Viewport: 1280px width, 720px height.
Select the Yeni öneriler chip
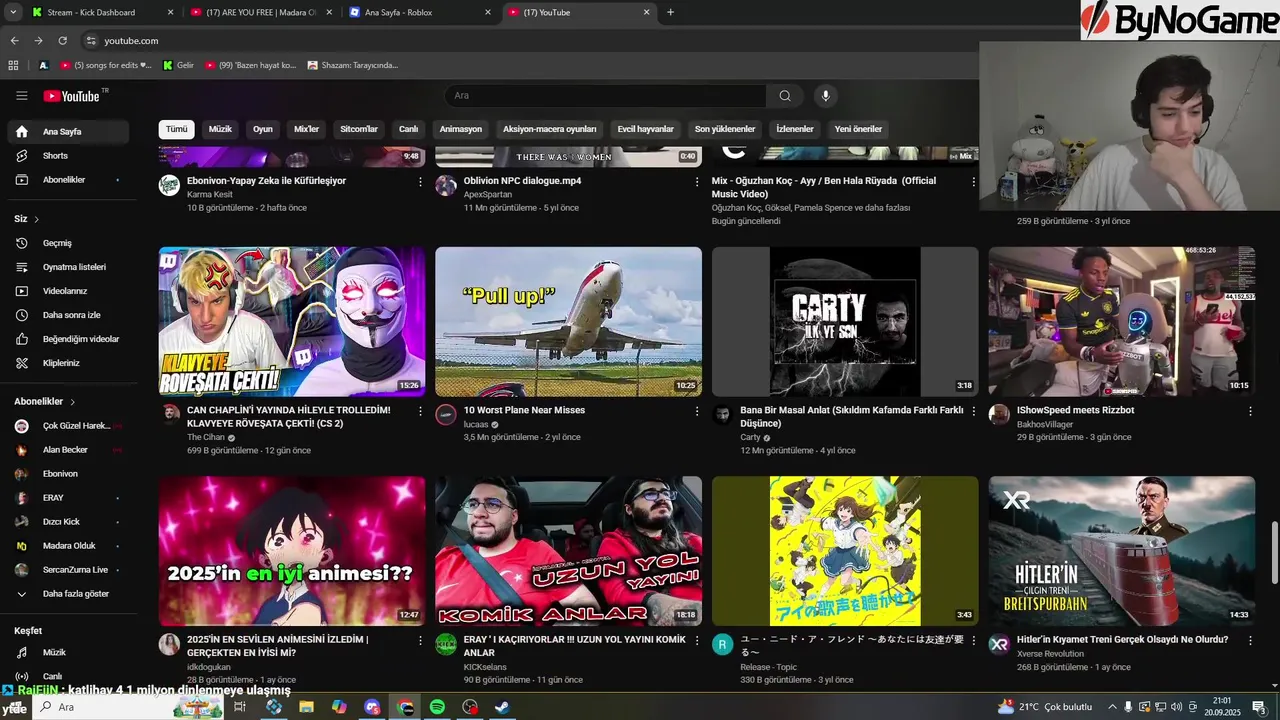[x=858, y=129]
